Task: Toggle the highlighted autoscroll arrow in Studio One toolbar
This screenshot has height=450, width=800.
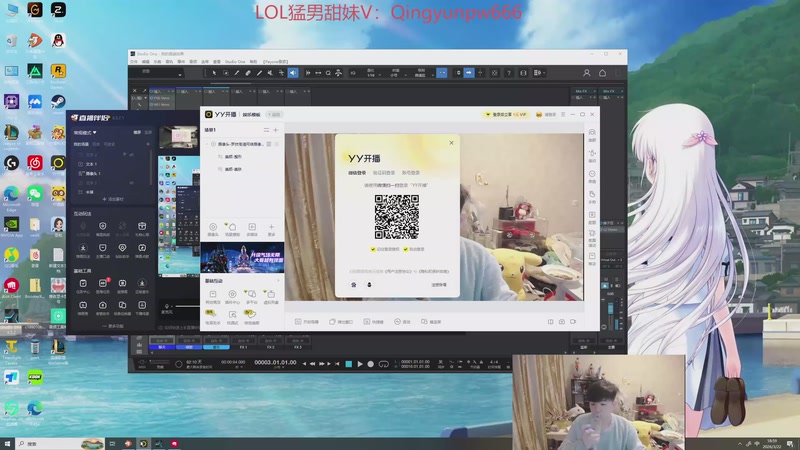Action: (468, 73)
